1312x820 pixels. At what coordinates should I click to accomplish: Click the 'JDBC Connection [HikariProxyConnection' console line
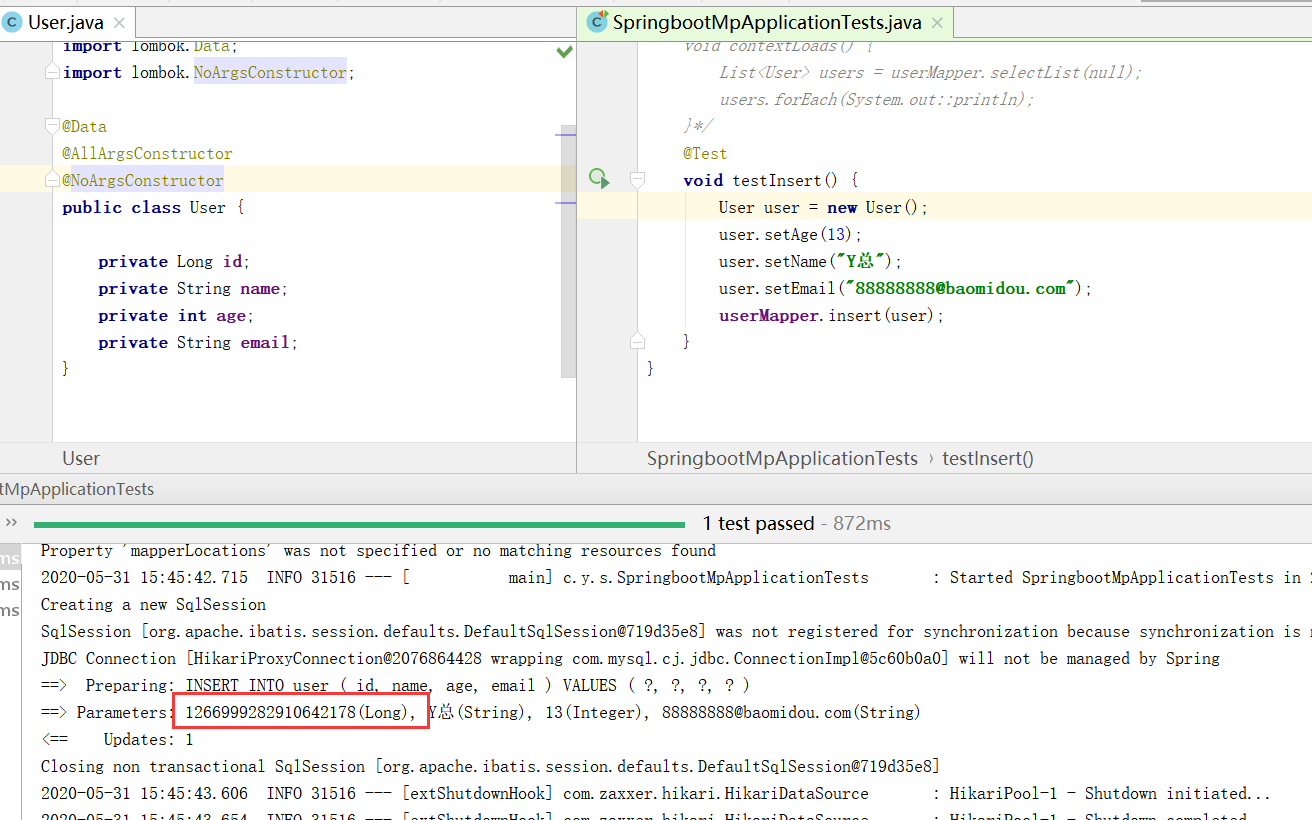(x=630, y=658)
